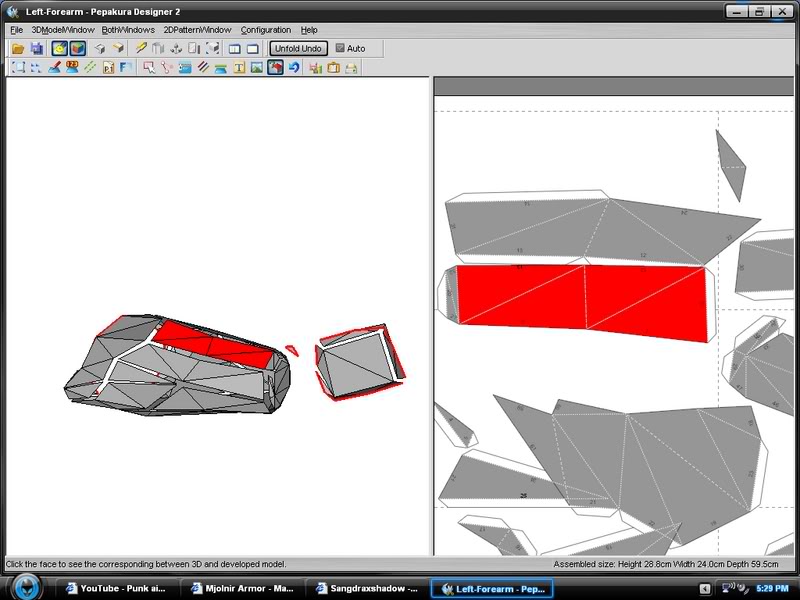Viewport: 800px width, 600px height.
Task: Click the image insert tool icon
Action: tap(257, 67)
